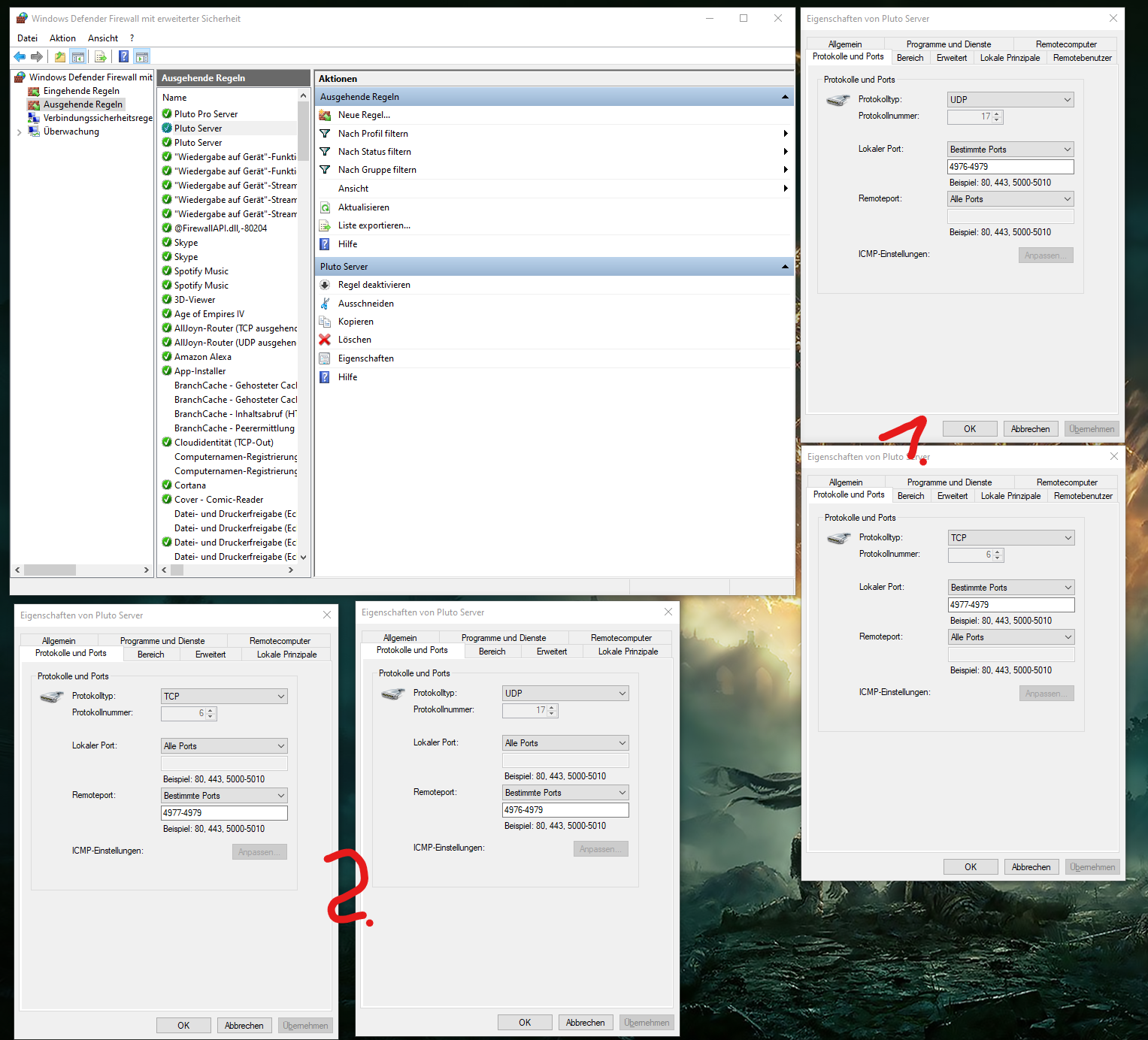Click Nach Gruppe filtern funnel icon

tap(325, 170)
